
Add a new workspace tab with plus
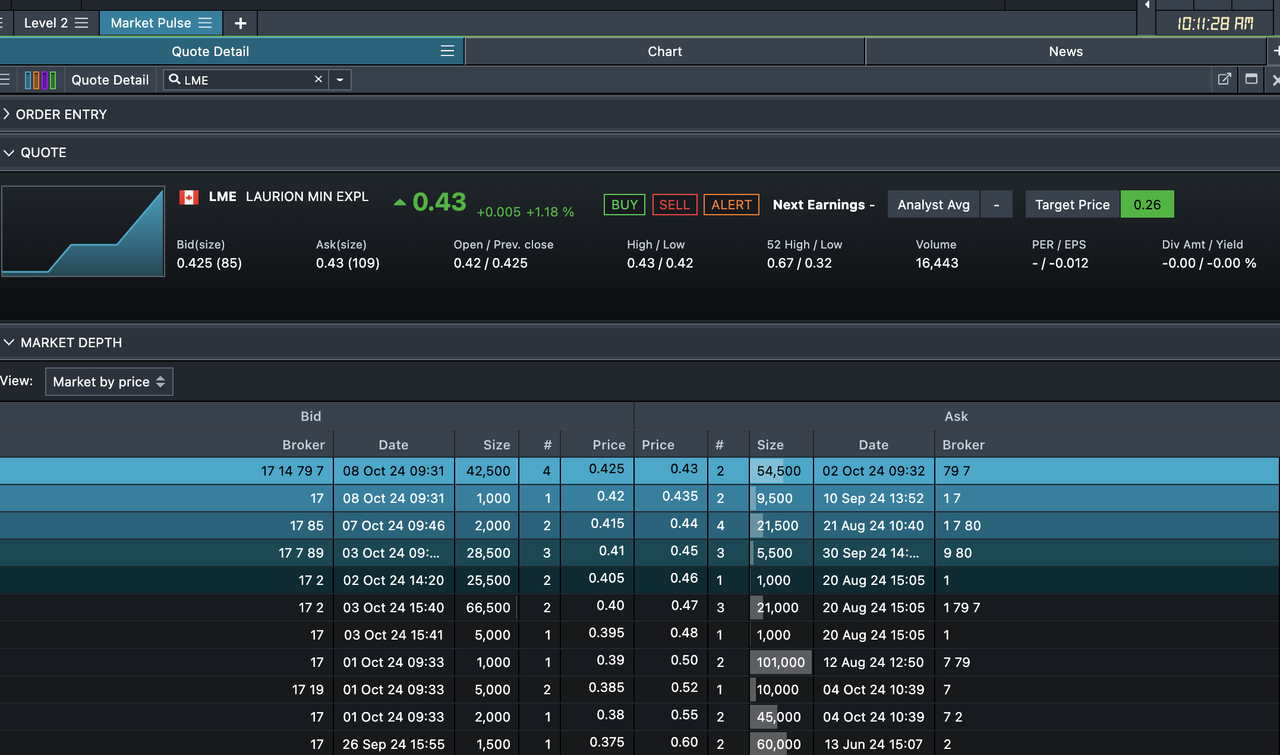coord(240,23)
